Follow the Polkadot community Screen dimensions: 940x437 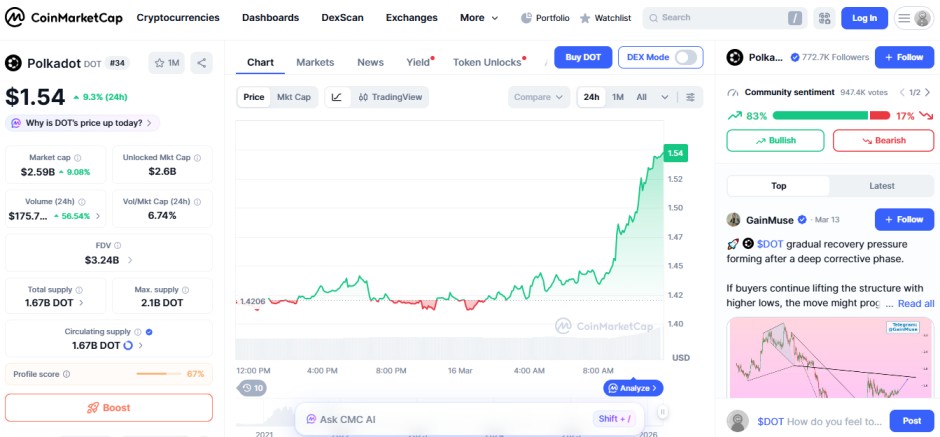pos(904,58)
